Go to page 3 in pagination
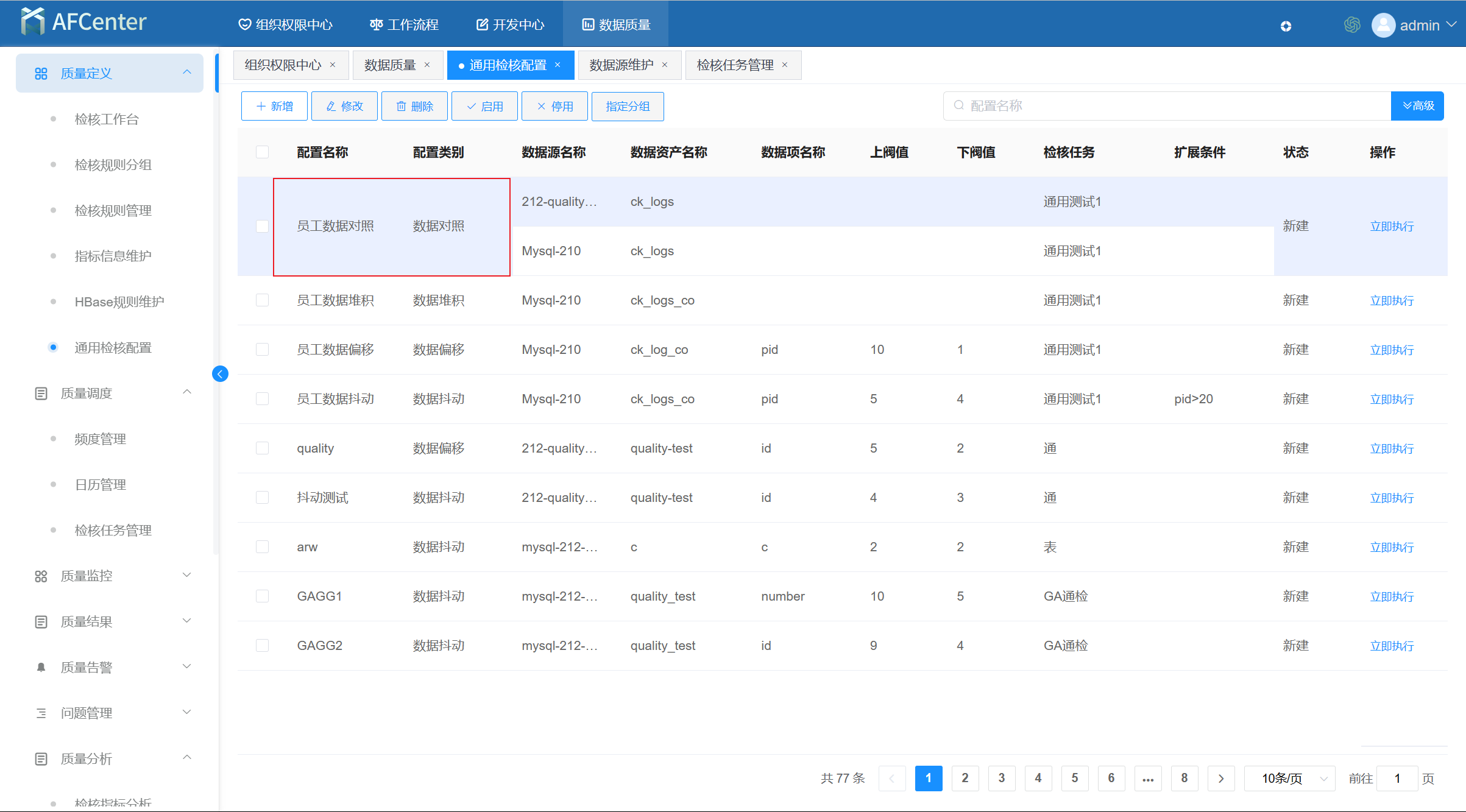The width and height of the screenshot is (1466, 812). tap(1002, 778)
